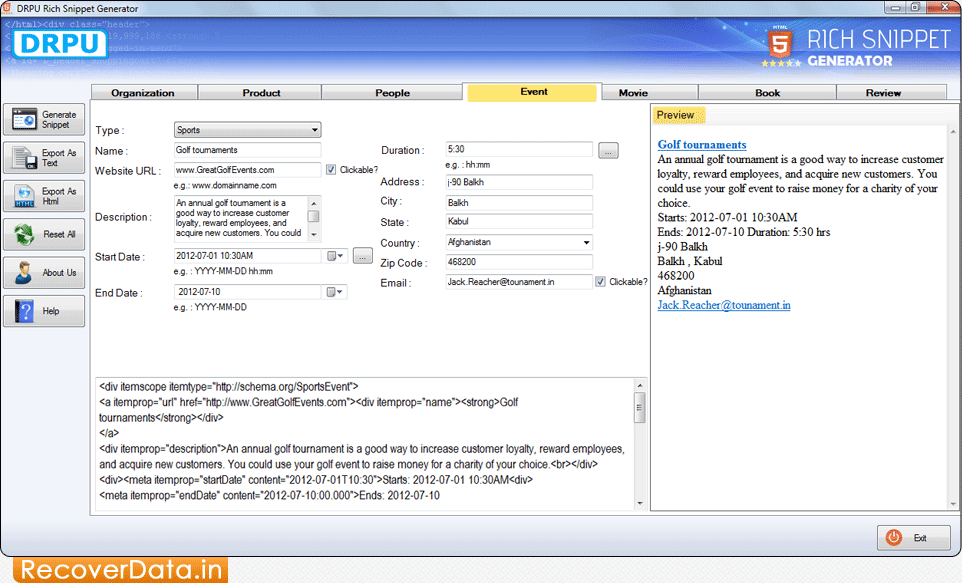Click the State field showing Kabul

click(x=519, y=222)
